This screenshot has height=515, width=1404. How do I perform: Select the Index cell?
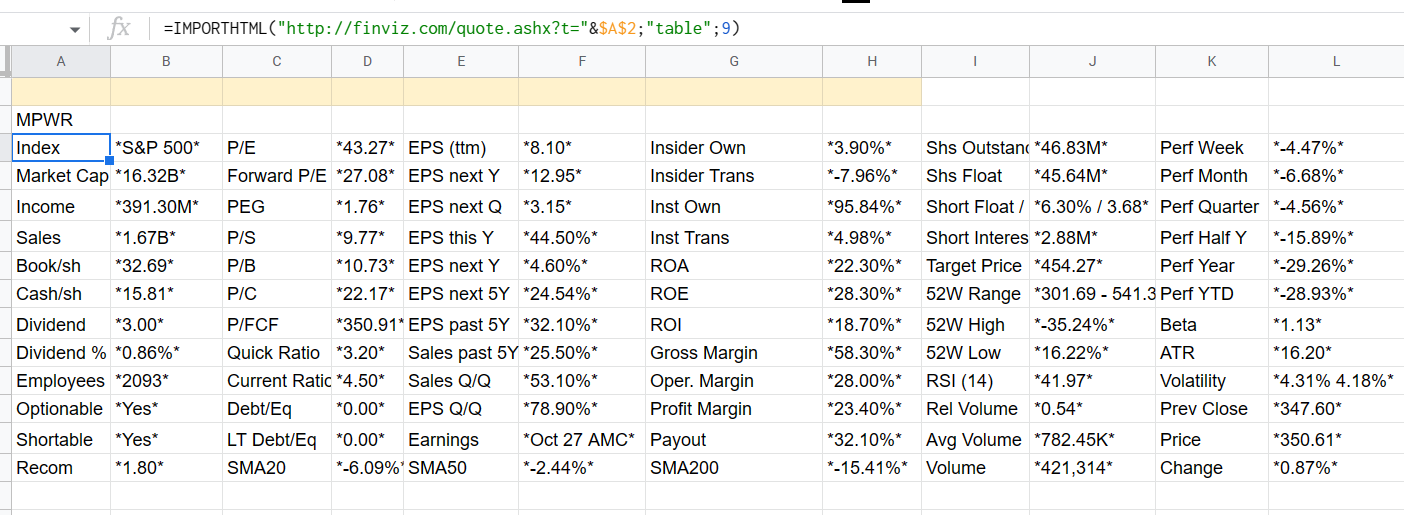coord(61,148)
